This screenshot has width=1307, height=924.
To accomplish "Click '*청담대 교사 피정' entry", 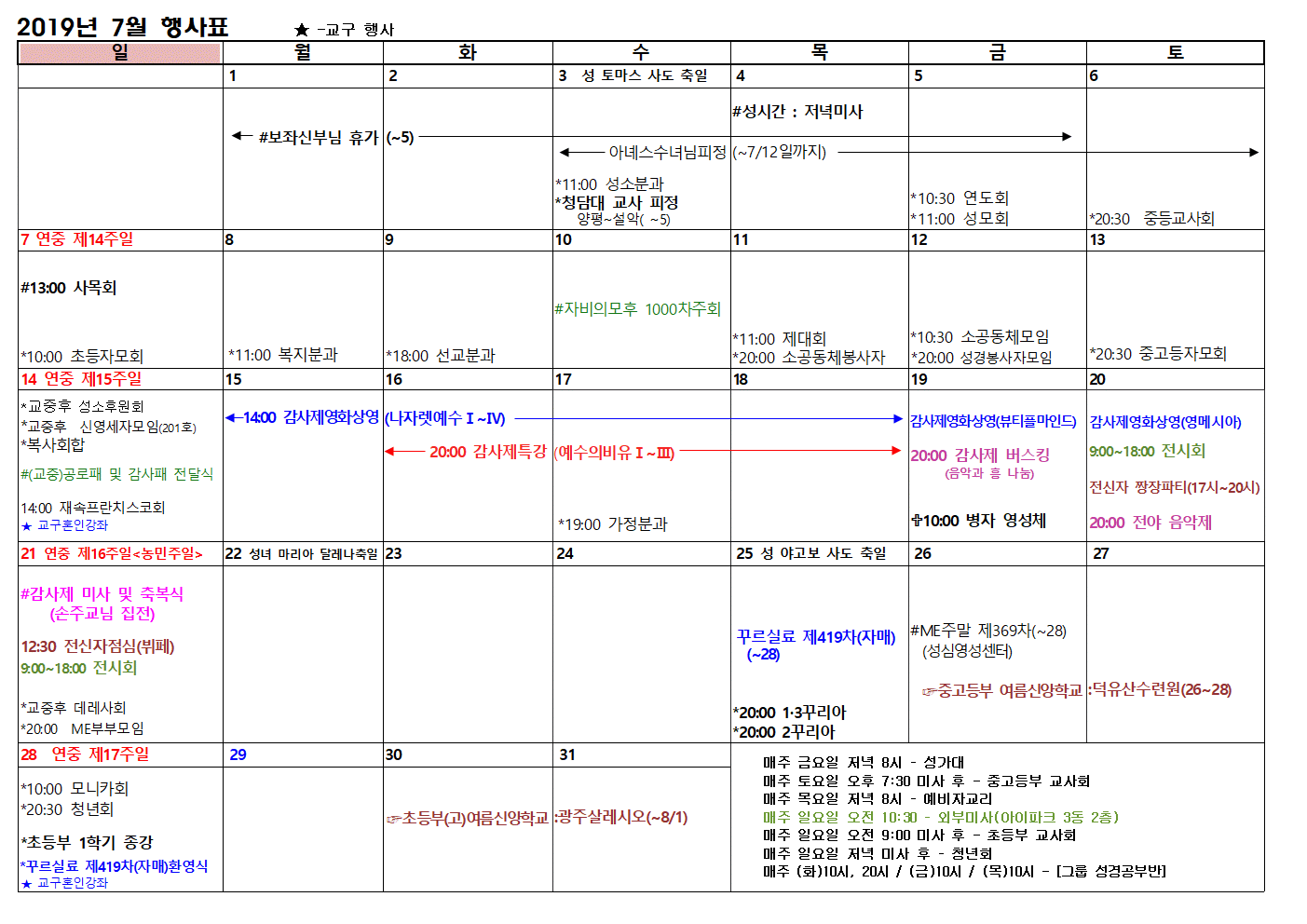I will click(616, 202).
